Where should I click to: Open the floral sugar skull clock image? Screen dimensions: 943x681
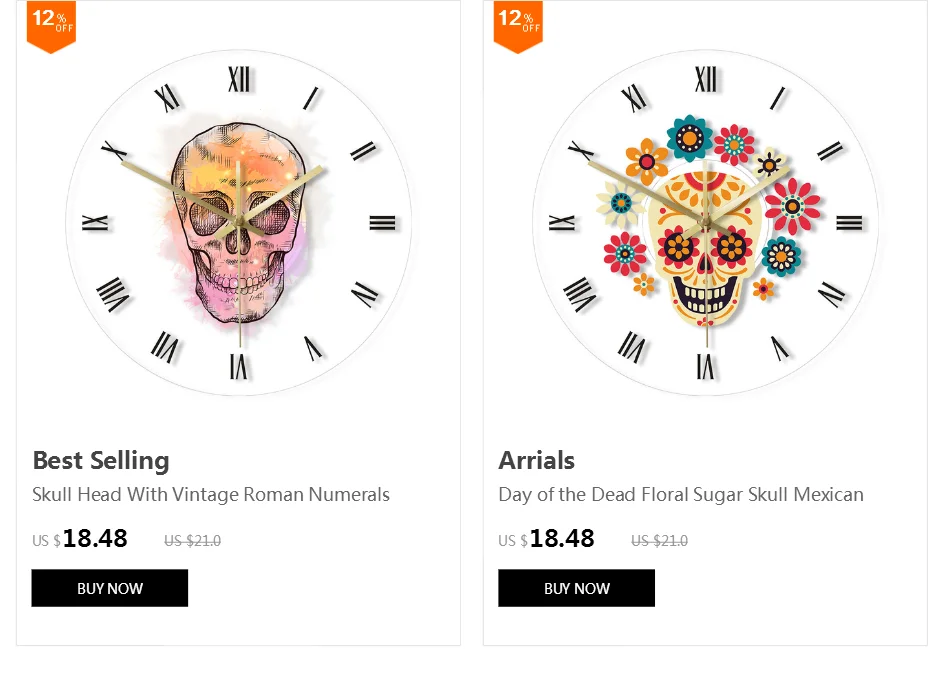[706, 222]
